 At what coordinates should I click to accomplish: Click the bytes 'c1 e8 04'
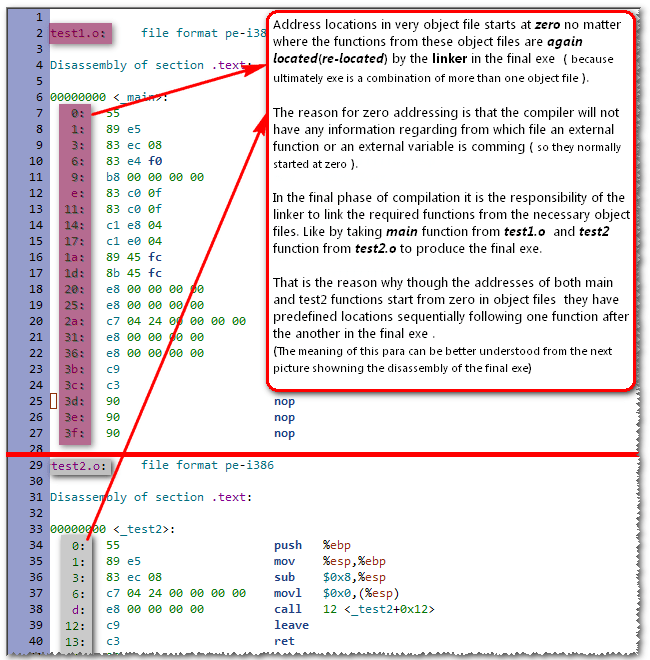coord(134,225)
